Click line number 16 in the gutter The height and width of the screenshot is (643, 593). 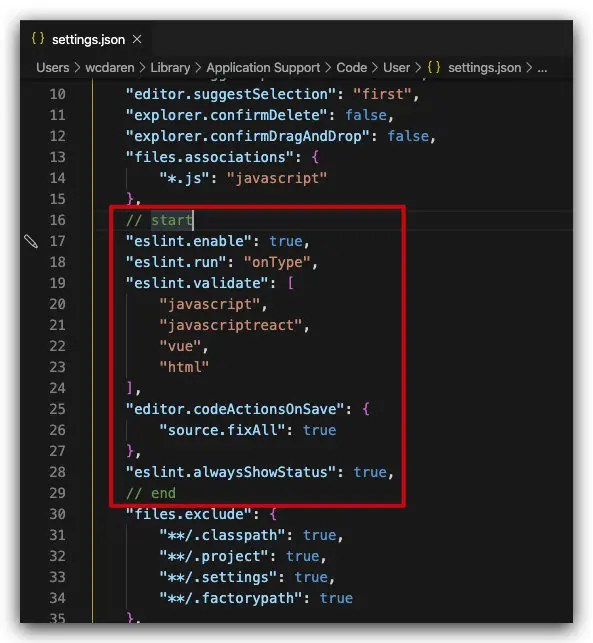coord(57,220)
